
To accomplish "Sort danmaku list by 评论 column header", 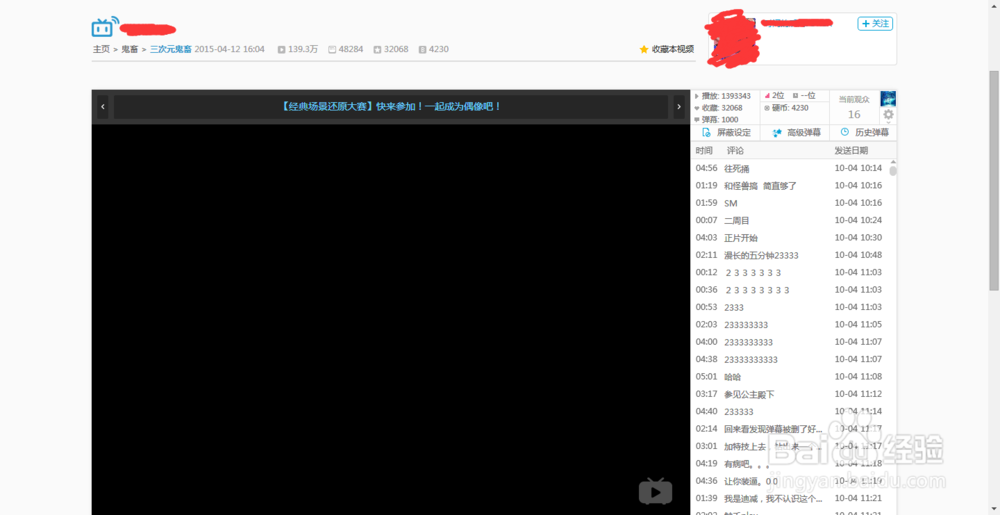I will (735, 150).
